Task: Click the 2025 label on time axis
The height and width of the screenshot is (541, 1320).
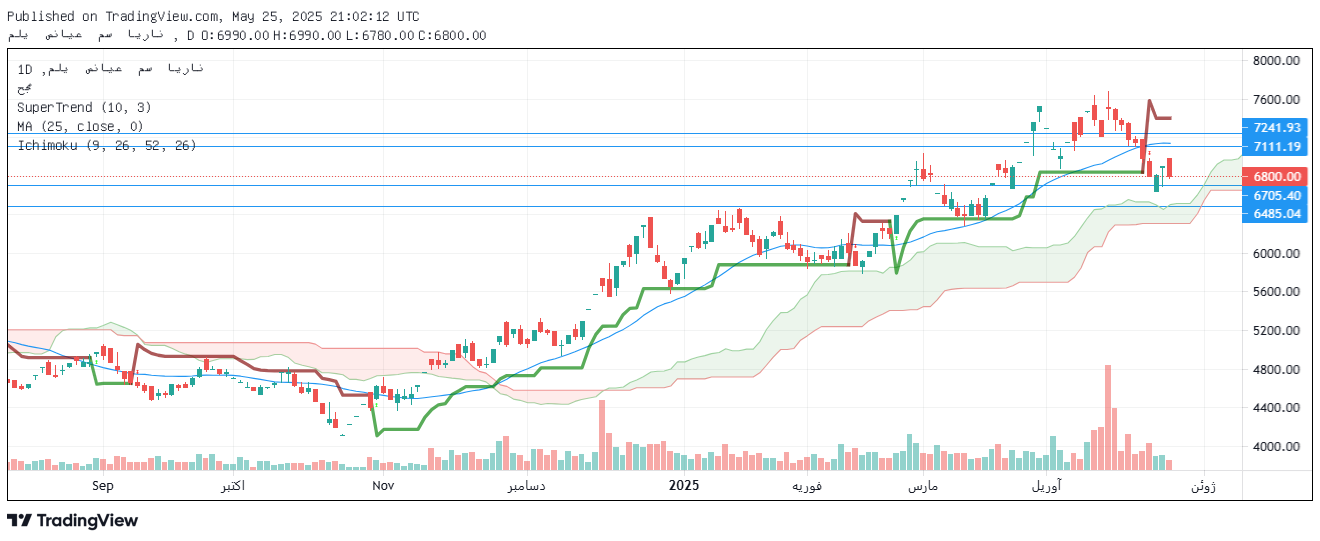Action: [684, 485]
